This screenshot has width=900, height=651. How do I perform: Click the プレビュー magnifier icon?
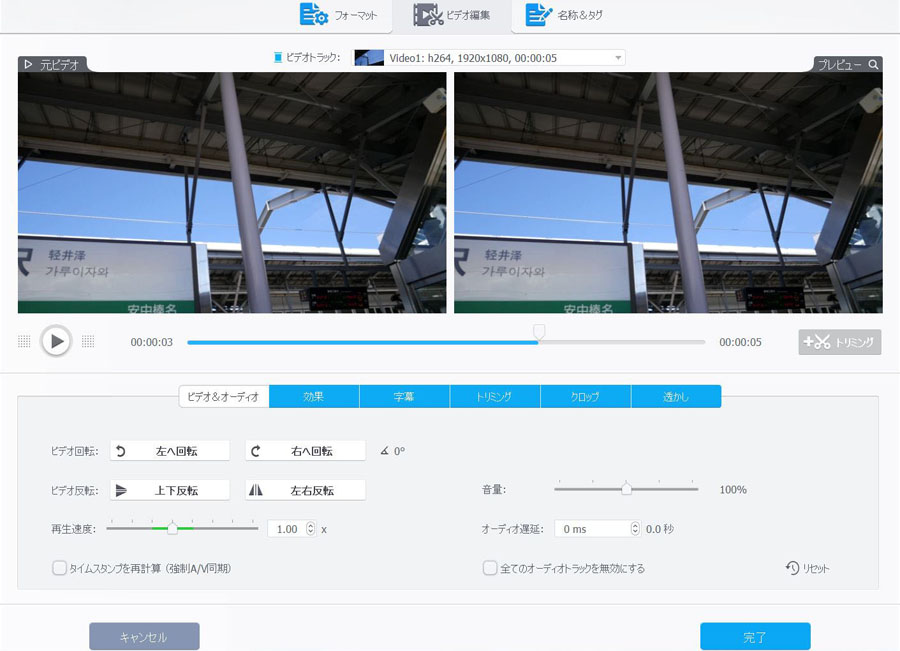coord(873,64)
